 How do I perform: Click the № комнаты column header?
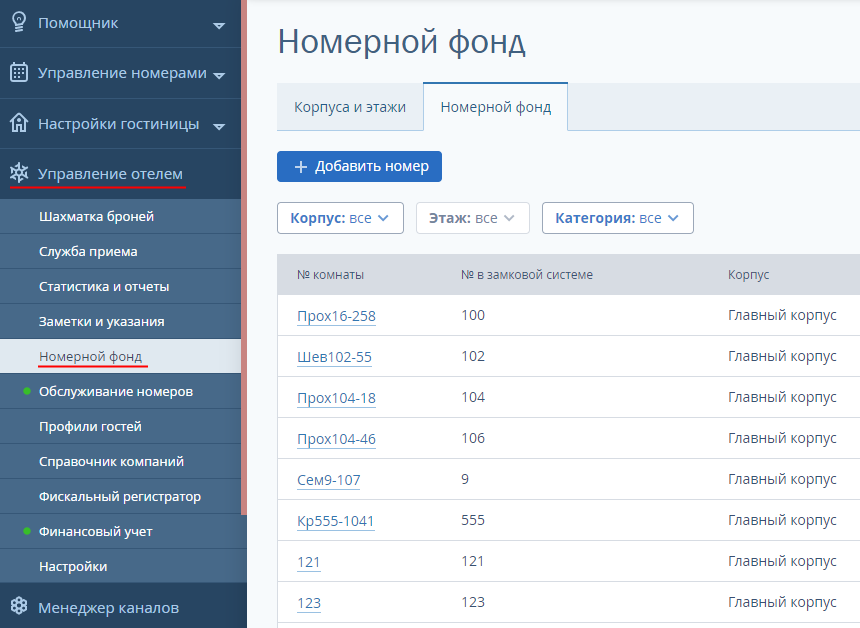330,275
